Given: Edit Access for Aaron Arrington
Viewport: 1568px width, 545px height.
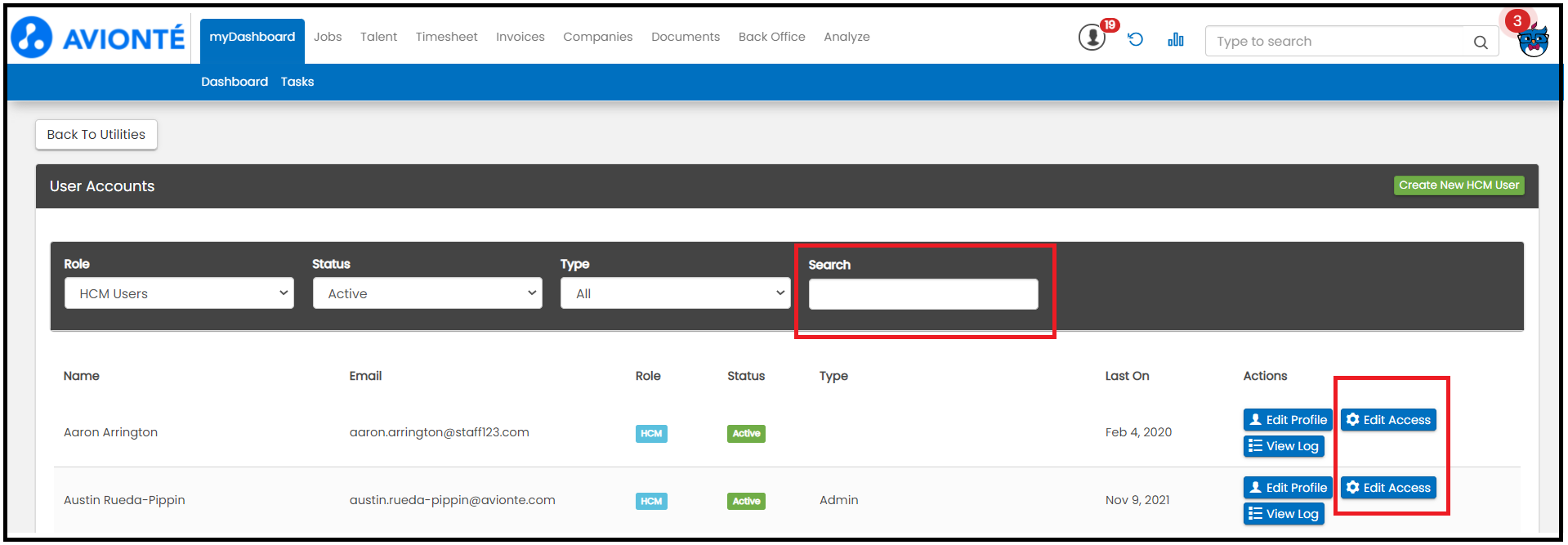Looking at the screenshot, I should click(x=1388, y=420).
